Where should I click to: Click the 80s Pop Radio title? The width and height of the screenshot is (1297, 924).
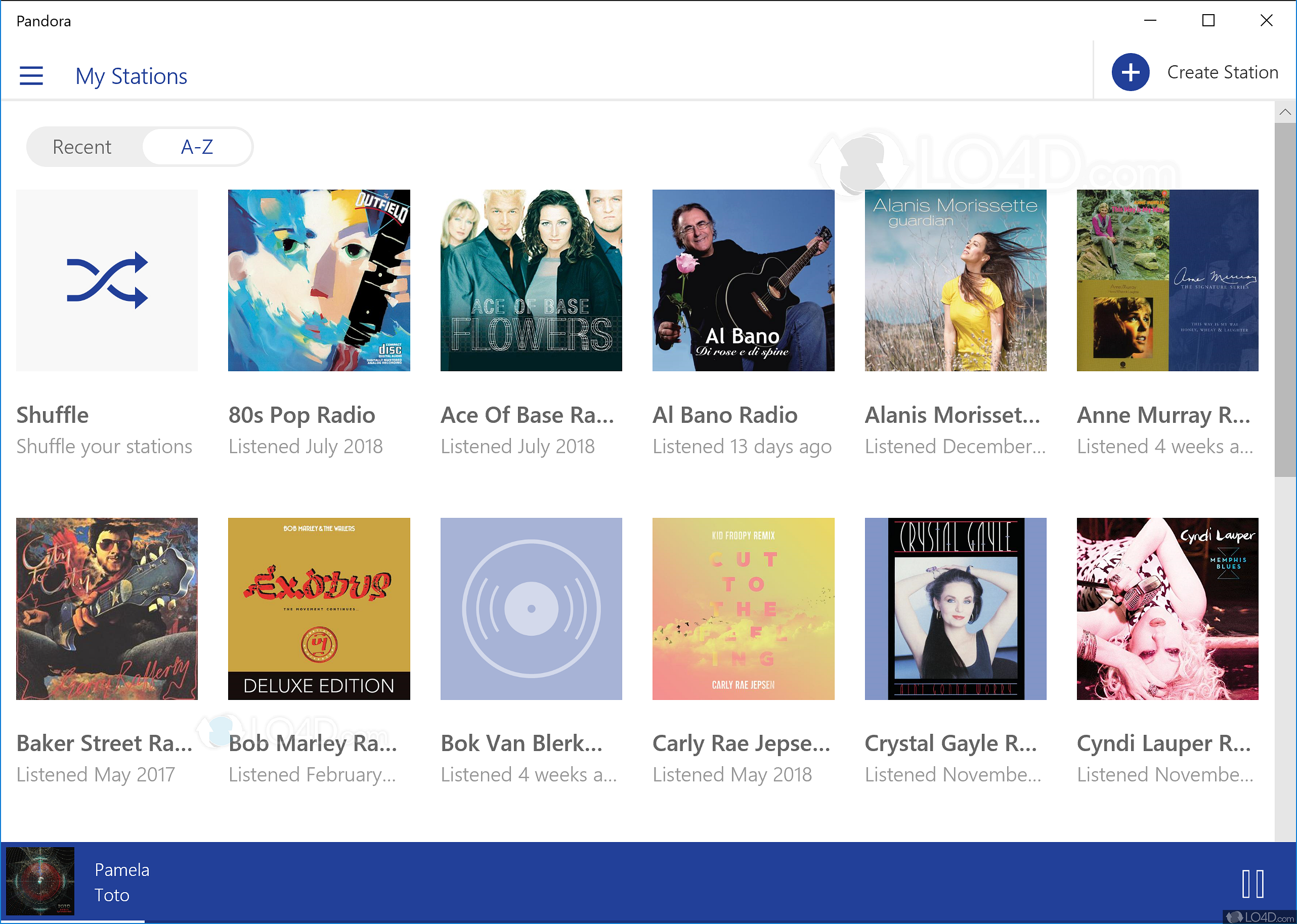[x=301, y=415]
